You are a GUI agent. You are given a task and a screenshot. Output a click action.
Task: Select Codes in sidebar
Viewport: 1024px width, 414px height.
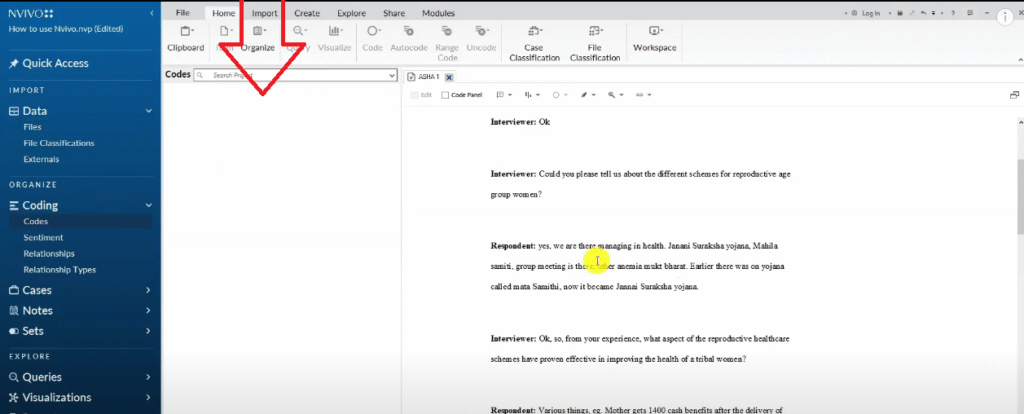coord(36,221)
